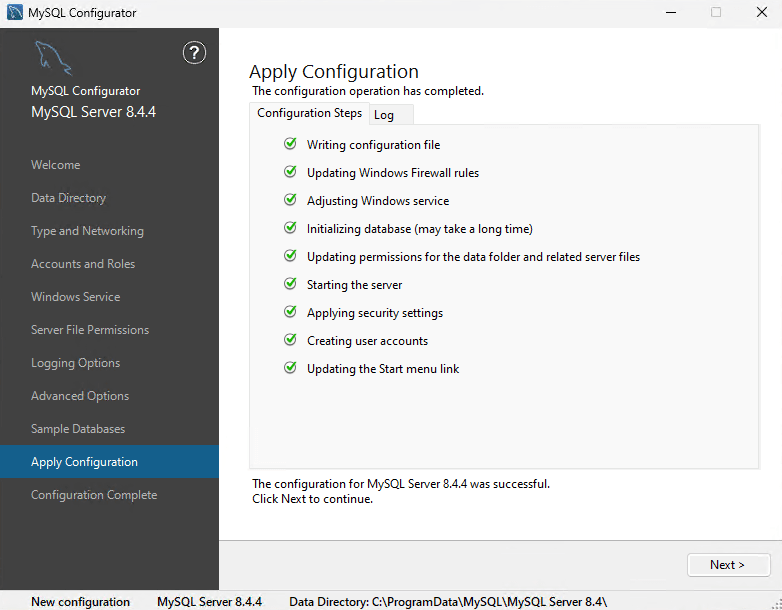
Task: Click the 'Apply Configuration' page heading
Action: (x=334, y=72)
